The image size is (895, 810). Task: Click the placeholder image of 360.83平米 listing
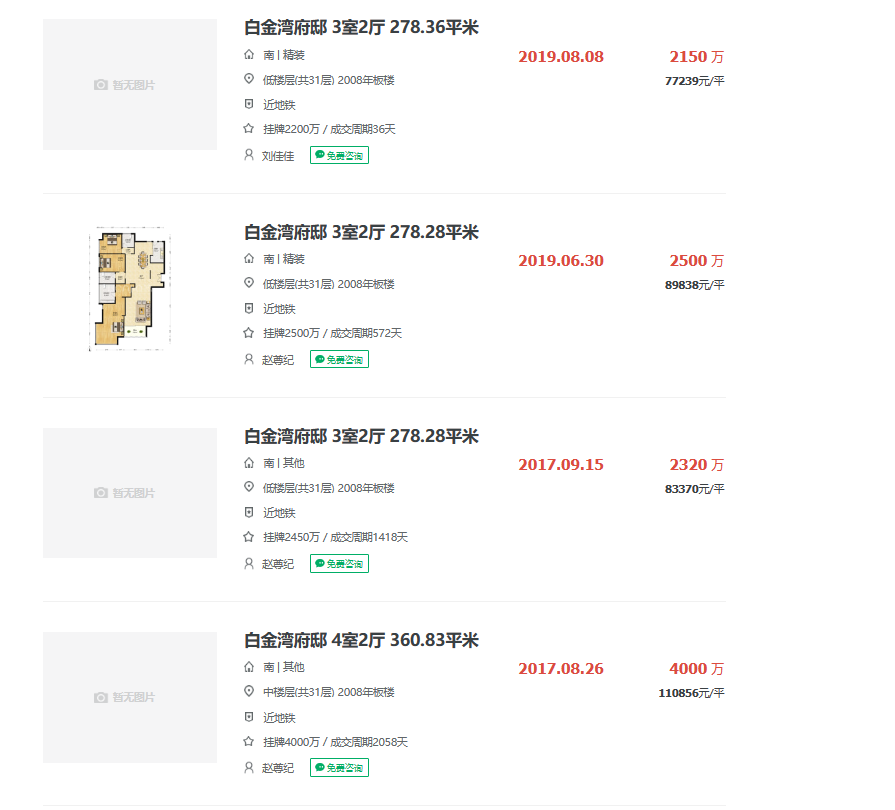pyautogui.click(x=130, y=697)
